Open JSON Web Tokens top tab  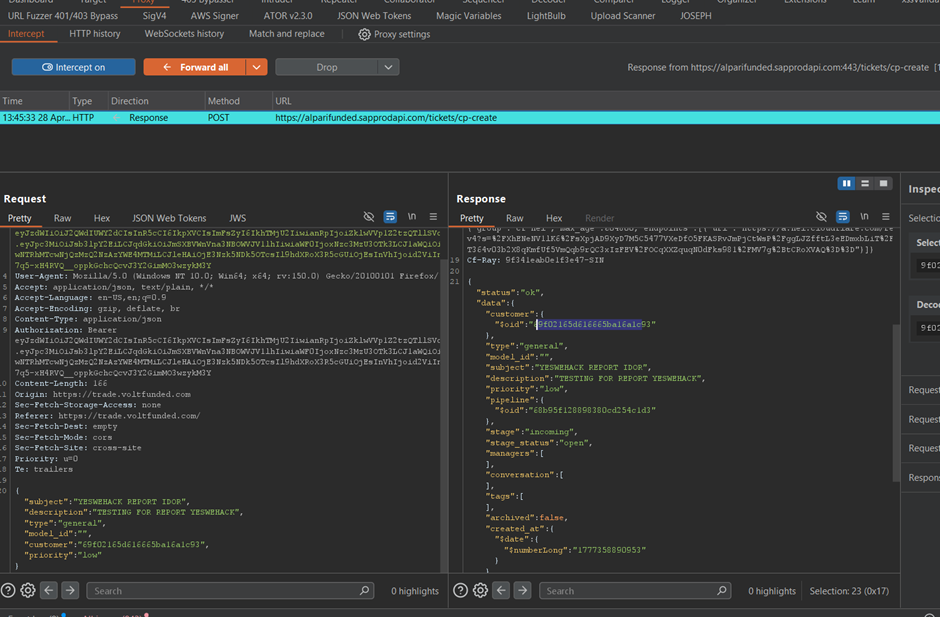point(374,16)
